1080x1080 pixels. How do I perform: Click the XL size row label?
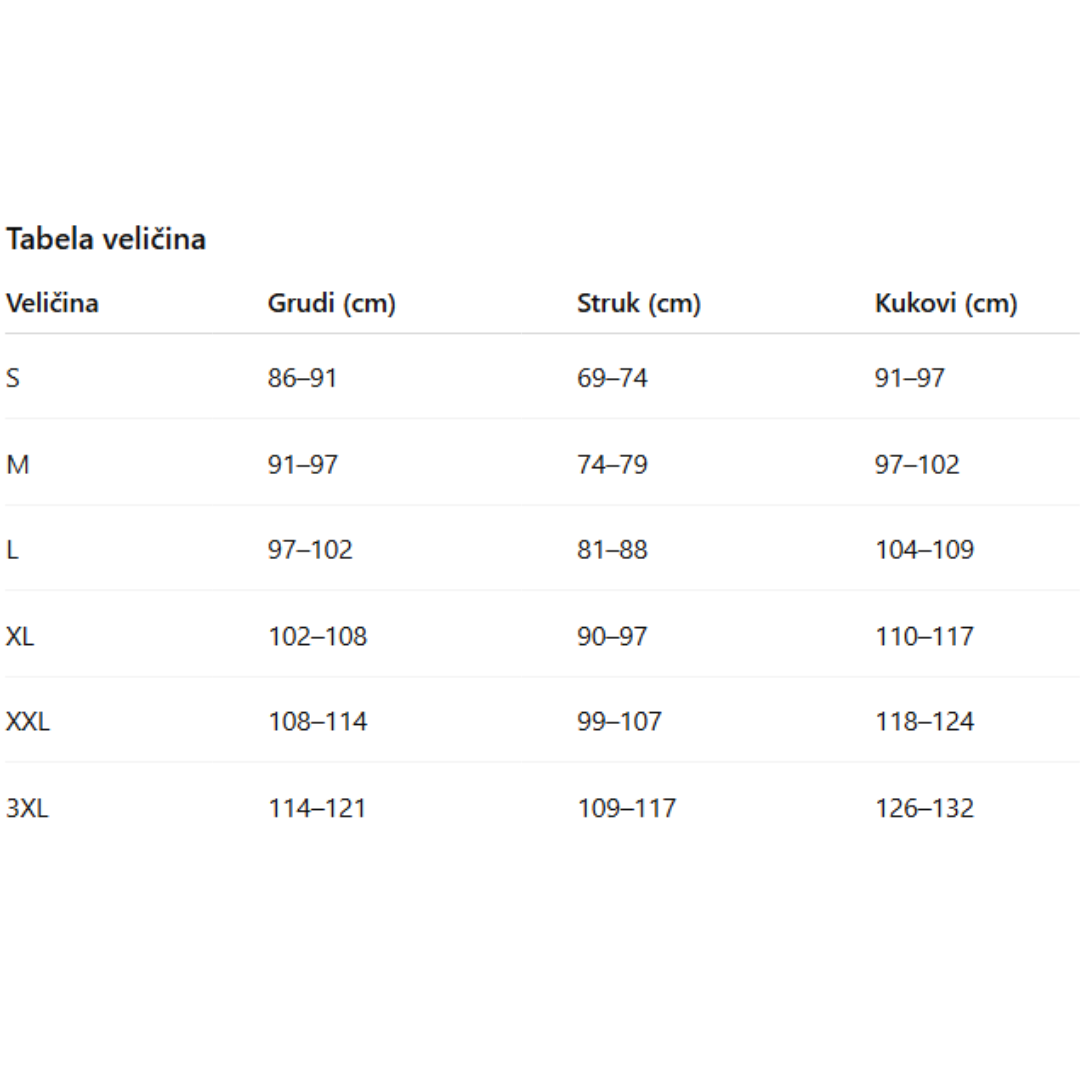tap(20, 636)
